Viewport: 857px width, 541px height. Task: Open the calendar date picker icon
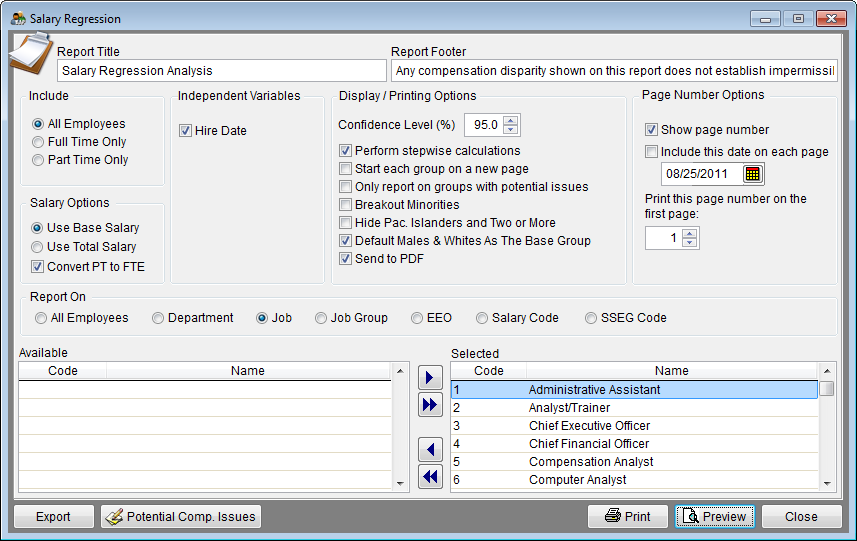point(753,174)
